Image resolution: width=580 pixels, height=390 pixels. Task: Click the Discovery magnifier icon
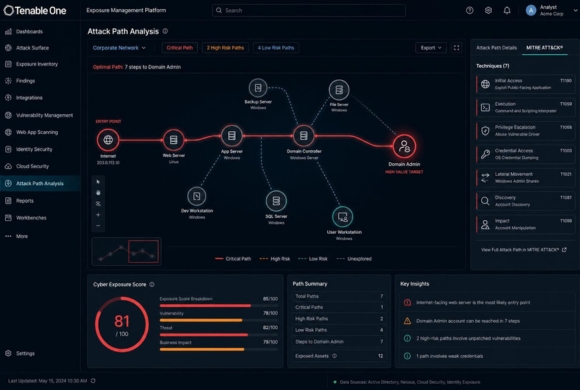(485, 201)
